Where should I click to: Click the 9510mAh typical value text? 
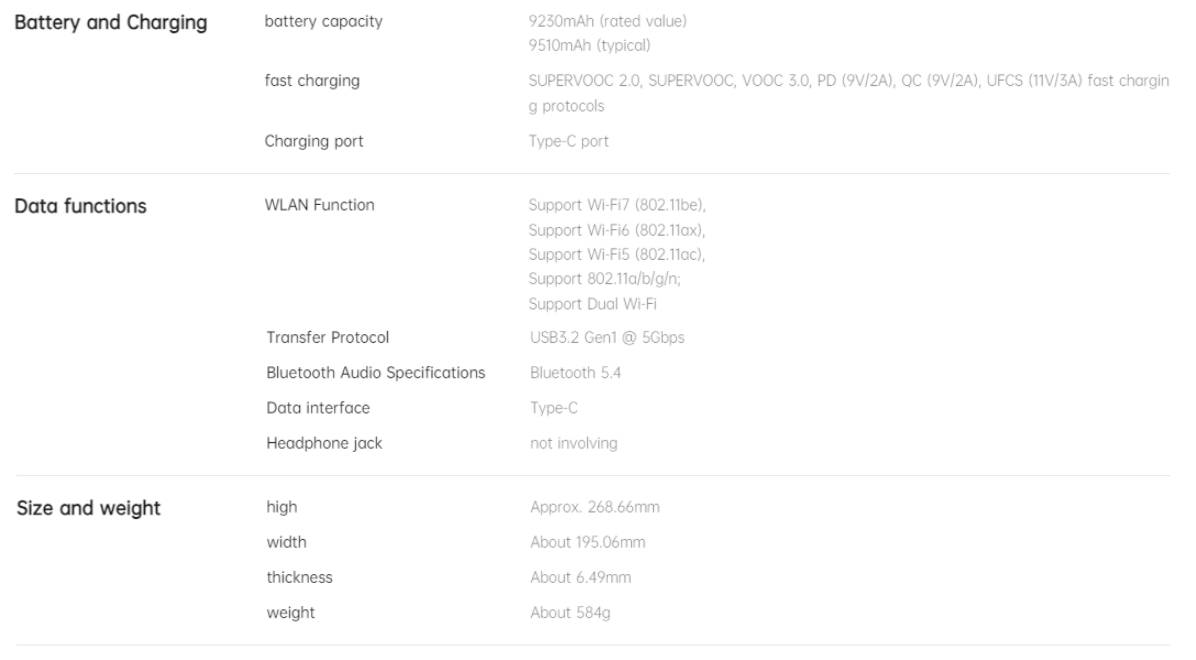(590, 46)
